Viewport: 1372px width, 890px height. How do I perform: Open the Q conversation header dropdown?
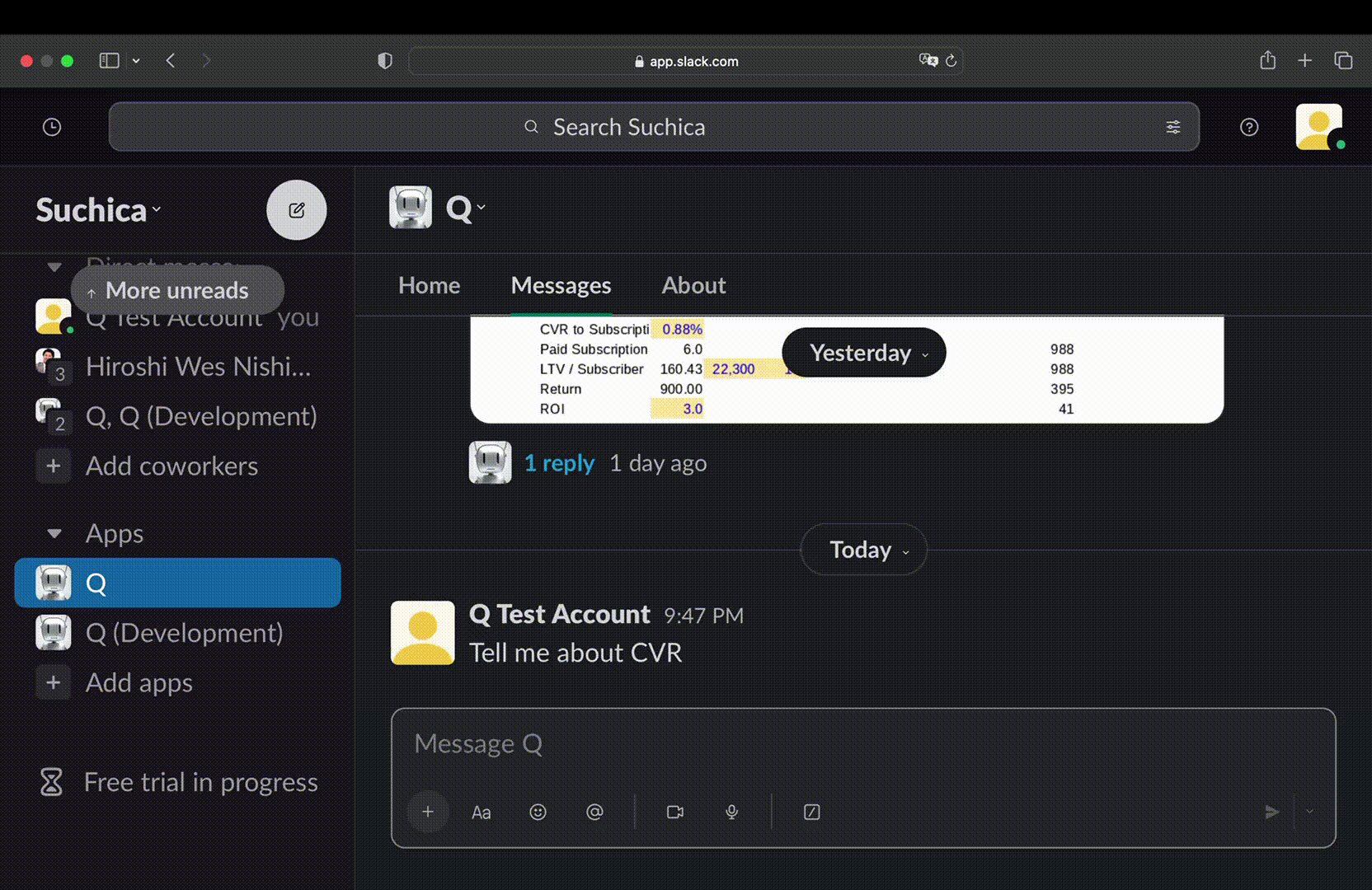464,208
